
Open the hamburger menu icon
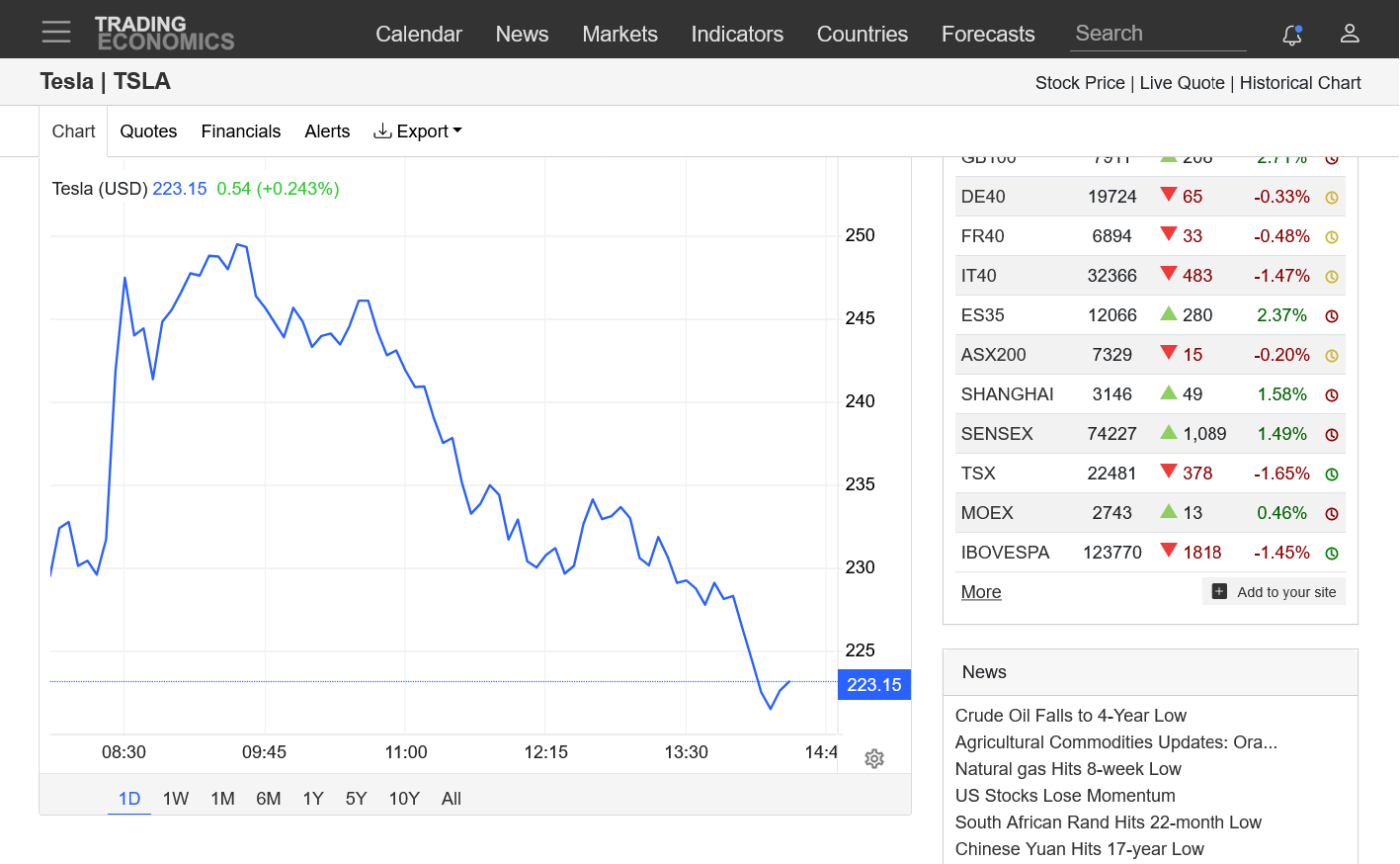[56, 32]
